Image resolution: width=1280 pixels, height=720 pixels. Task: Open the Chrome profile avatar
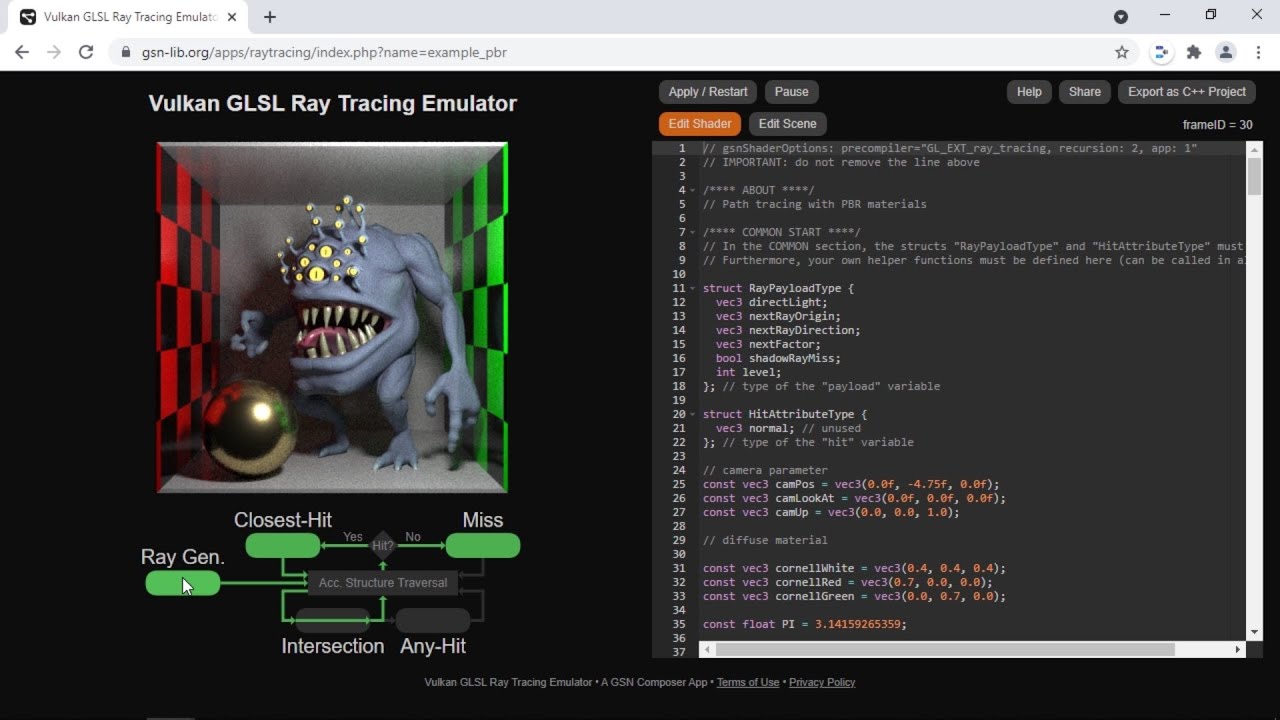1225,52
